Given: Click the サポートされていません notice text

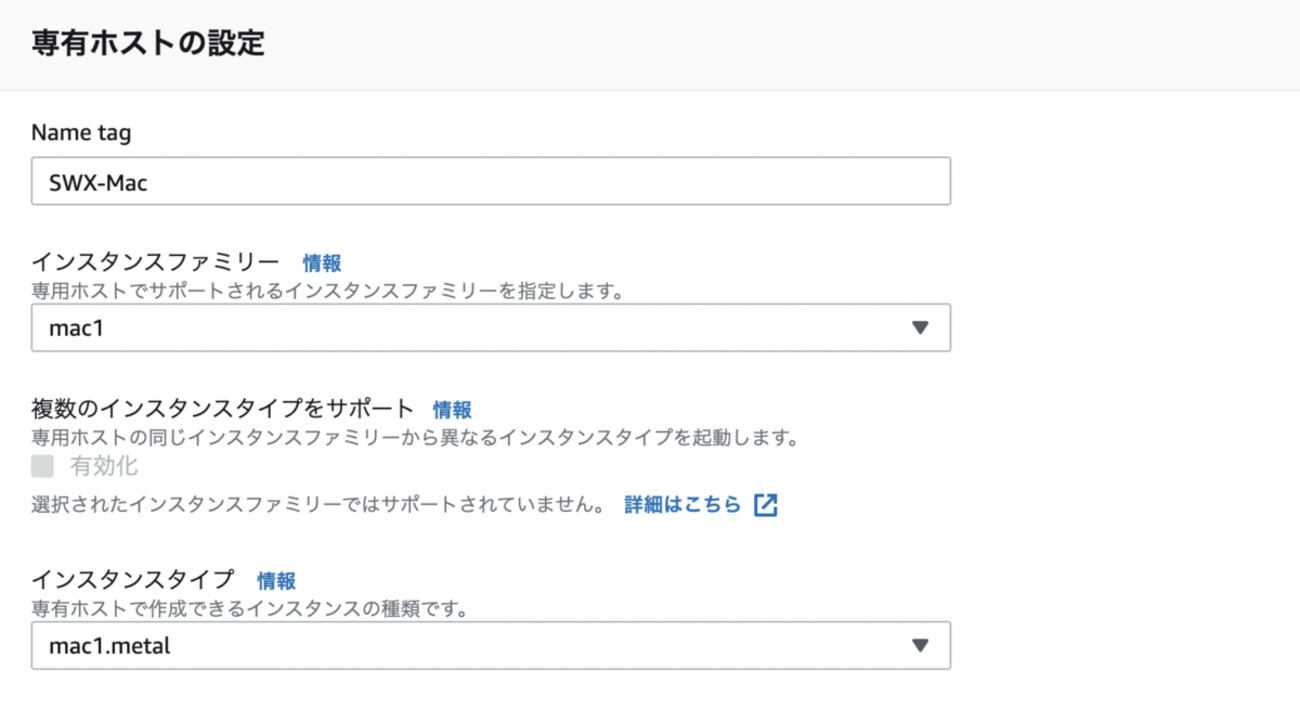Looking at the screenshot, I should [318, 505].
